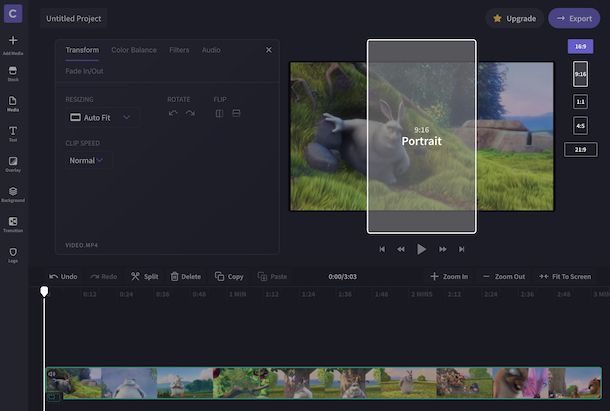Image resolution: width=610 pixels, height=411 pixels.
Task: Click the playhead marker on timeline
Action: (44, 291)
